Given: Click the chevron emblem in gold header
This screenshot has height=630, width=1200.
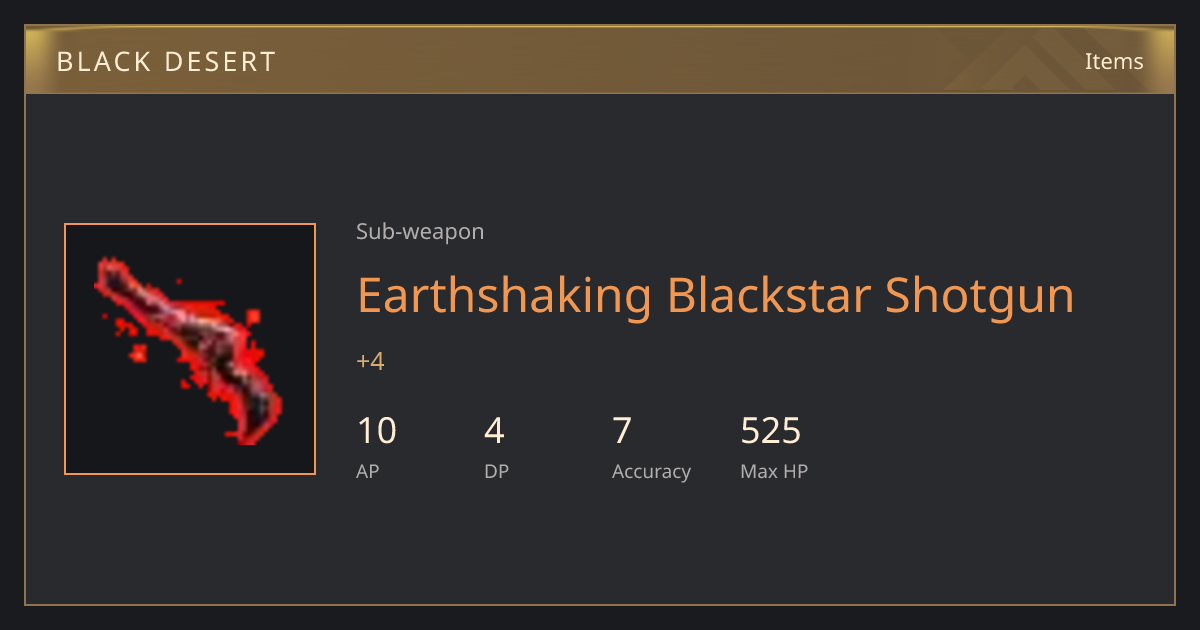Looking at the screenshot, I should pos(1030,62).
